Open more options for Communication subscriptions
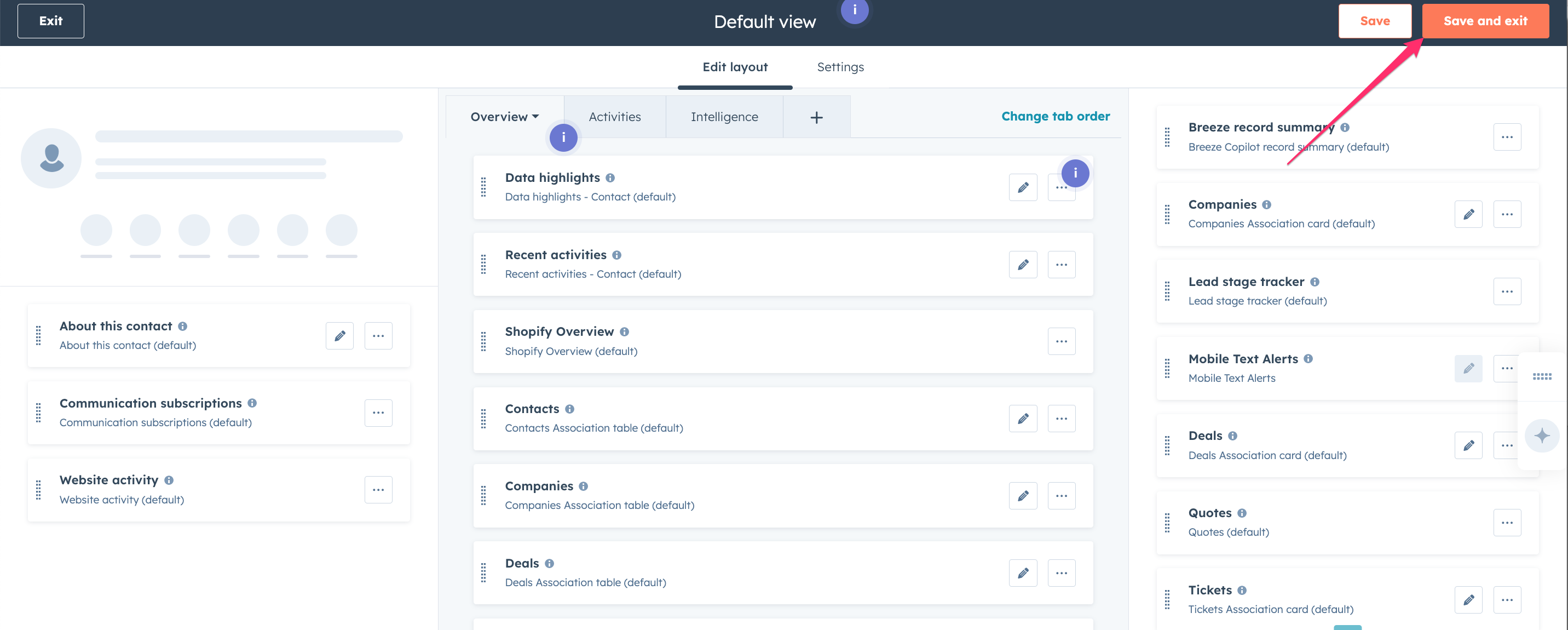This screenshot has width=1568, height=630. [379, 413]
